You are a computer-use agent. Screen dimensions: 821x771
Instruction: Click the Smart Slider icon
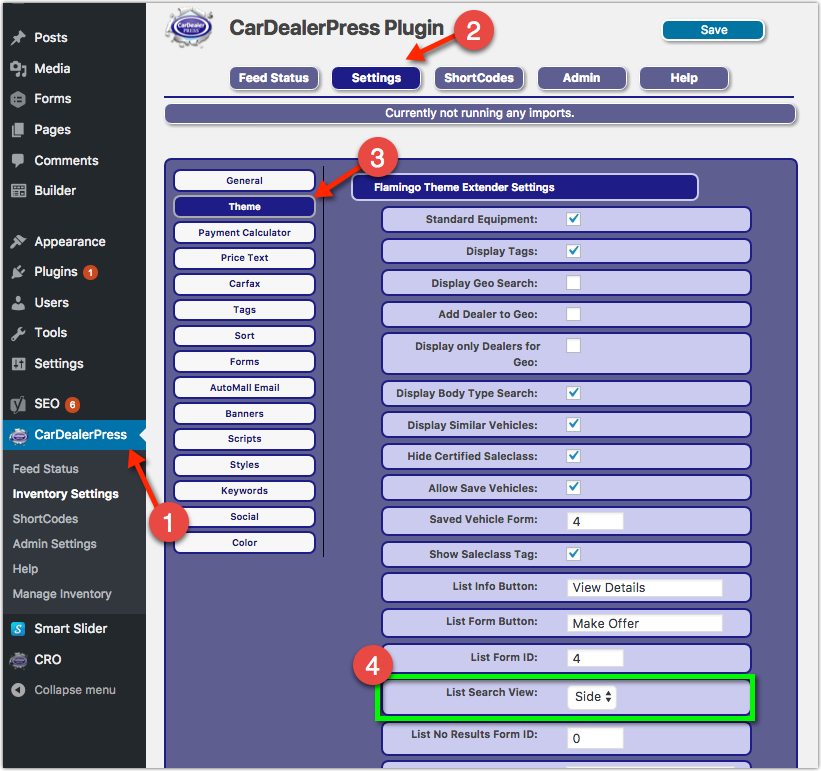[18, 629]
